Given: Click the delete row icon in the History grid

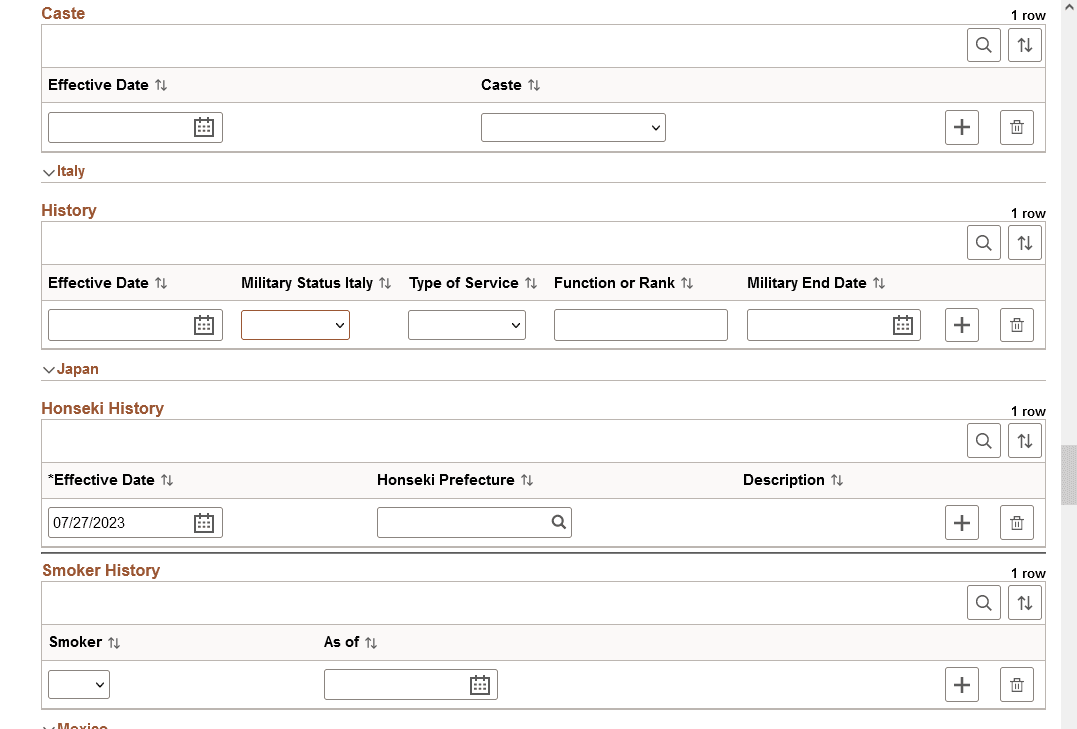Looking at the screenshot, I should click(x=1016, y=324).
